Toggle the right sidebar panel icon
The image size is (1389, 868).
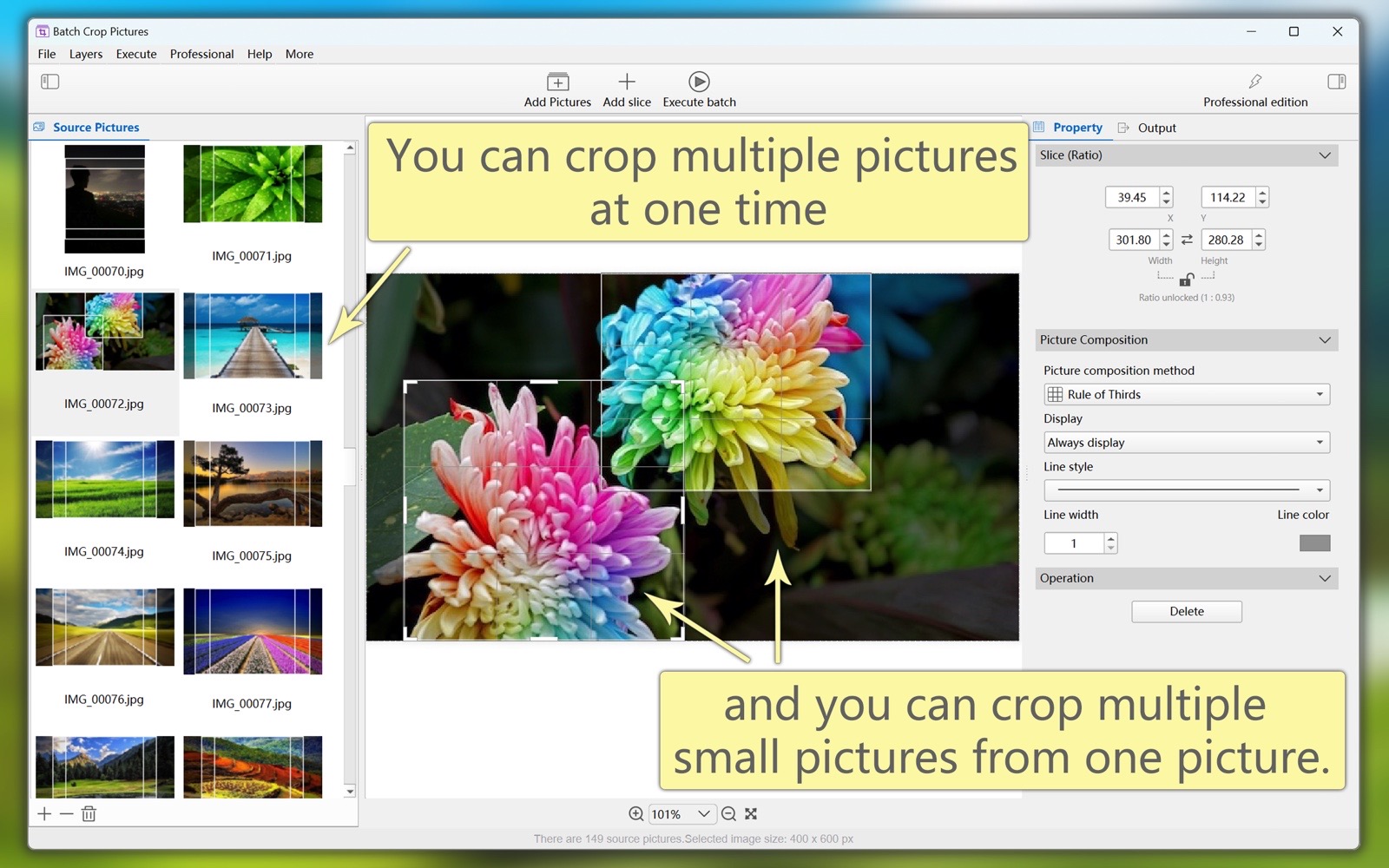[x=1336, y=82]
